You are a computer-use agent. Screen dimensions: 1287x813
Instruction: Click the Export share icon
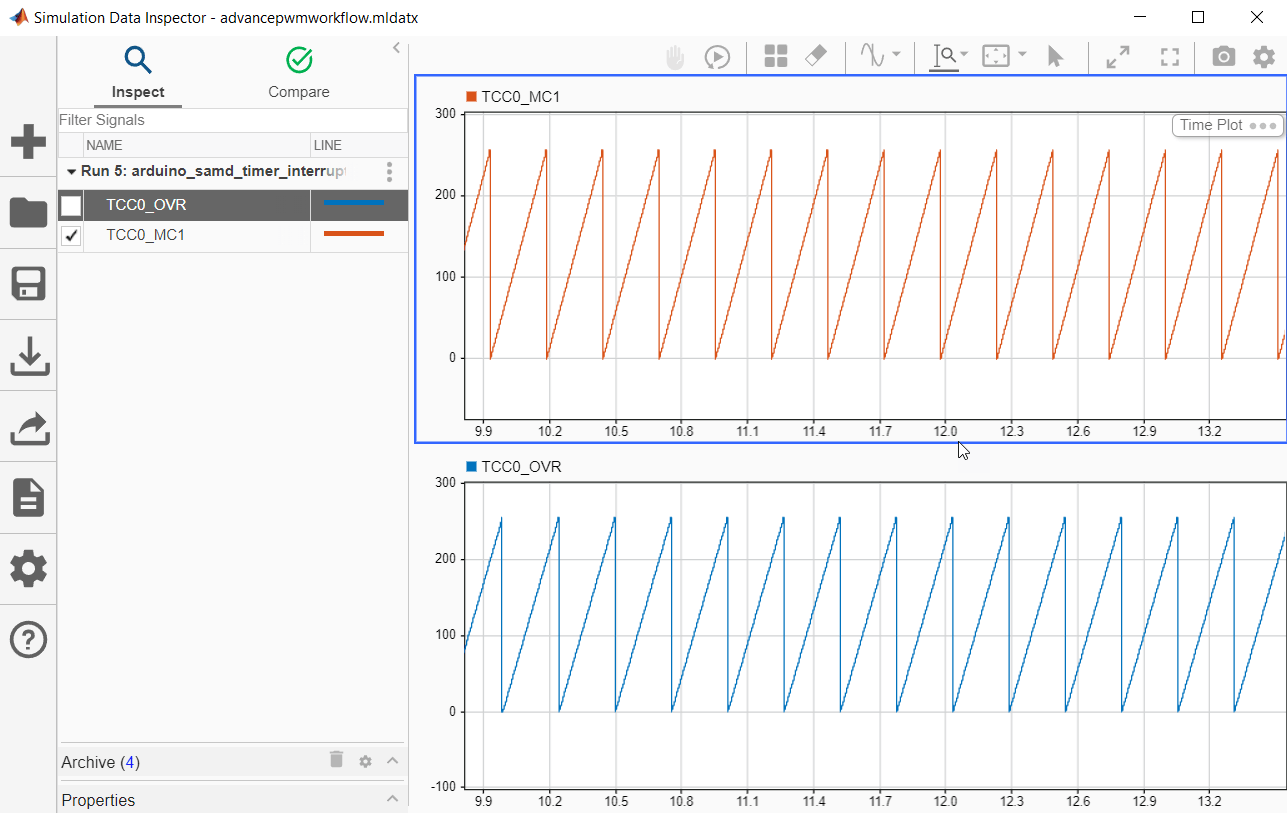pos(28,428)
